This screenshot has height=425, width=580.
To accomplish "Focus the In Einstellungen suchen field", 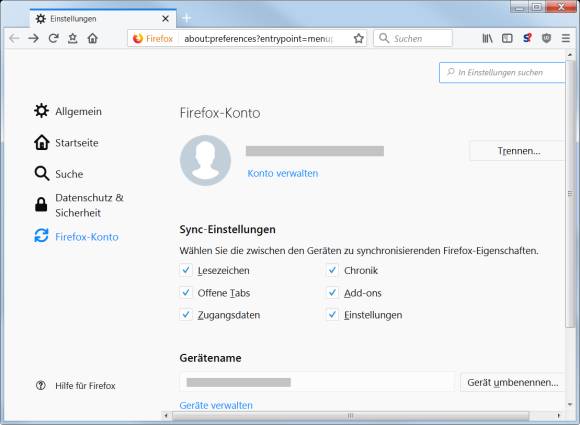I will 502,72.
